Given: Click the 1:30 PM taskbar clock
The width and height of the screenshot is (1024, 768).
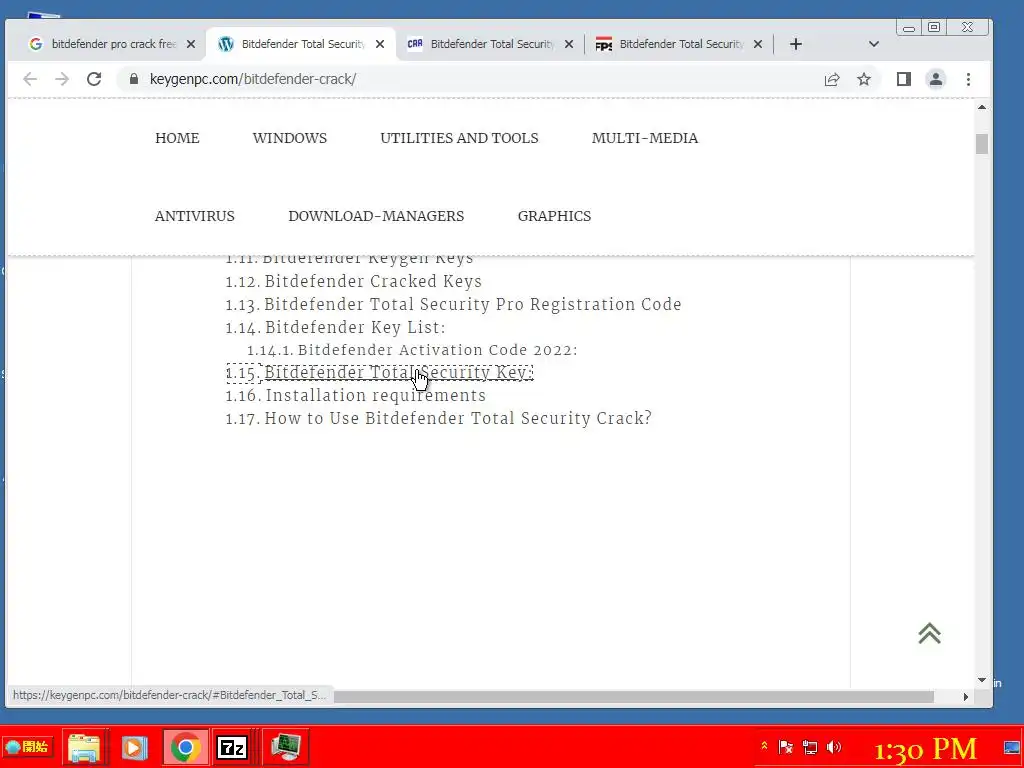Looking at the screenshot, I should [925, 750].
